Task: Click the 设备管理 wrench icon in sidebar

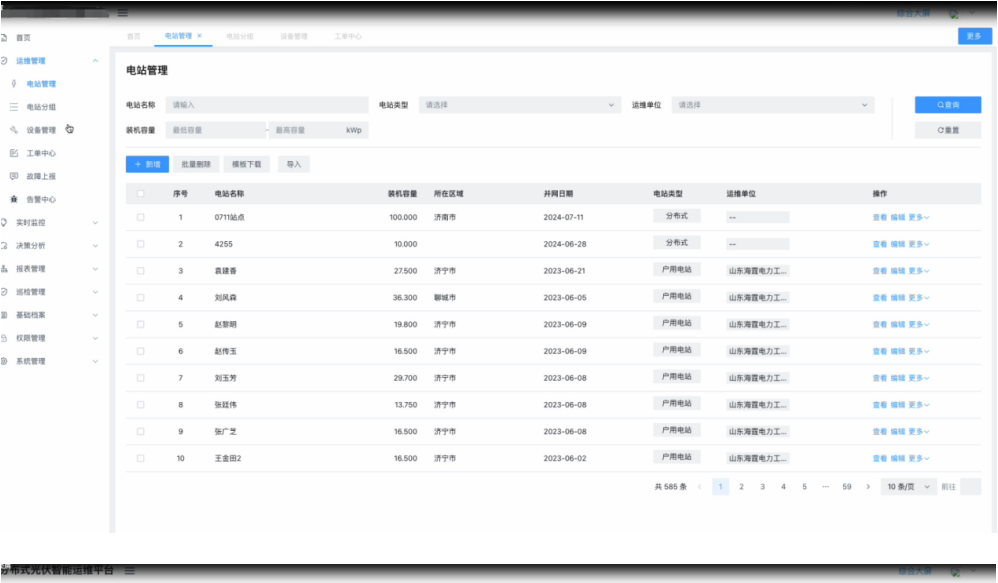Action: coord(14,130)
